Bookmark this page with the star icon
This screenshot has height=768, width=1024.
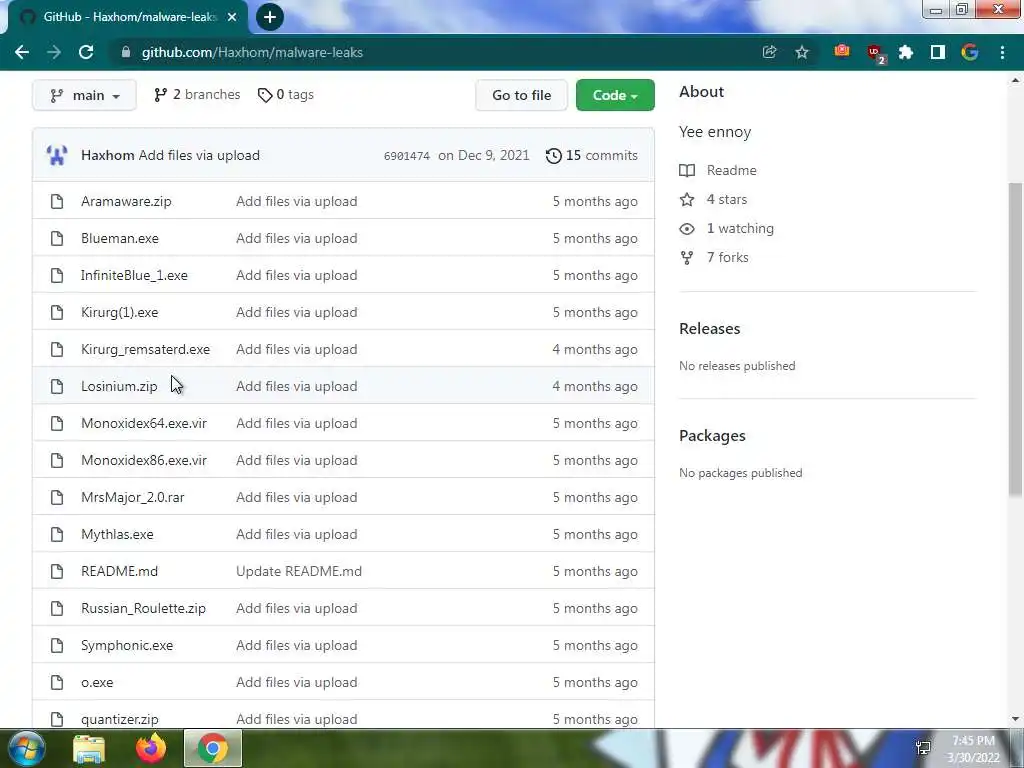(x=802, y=52)
